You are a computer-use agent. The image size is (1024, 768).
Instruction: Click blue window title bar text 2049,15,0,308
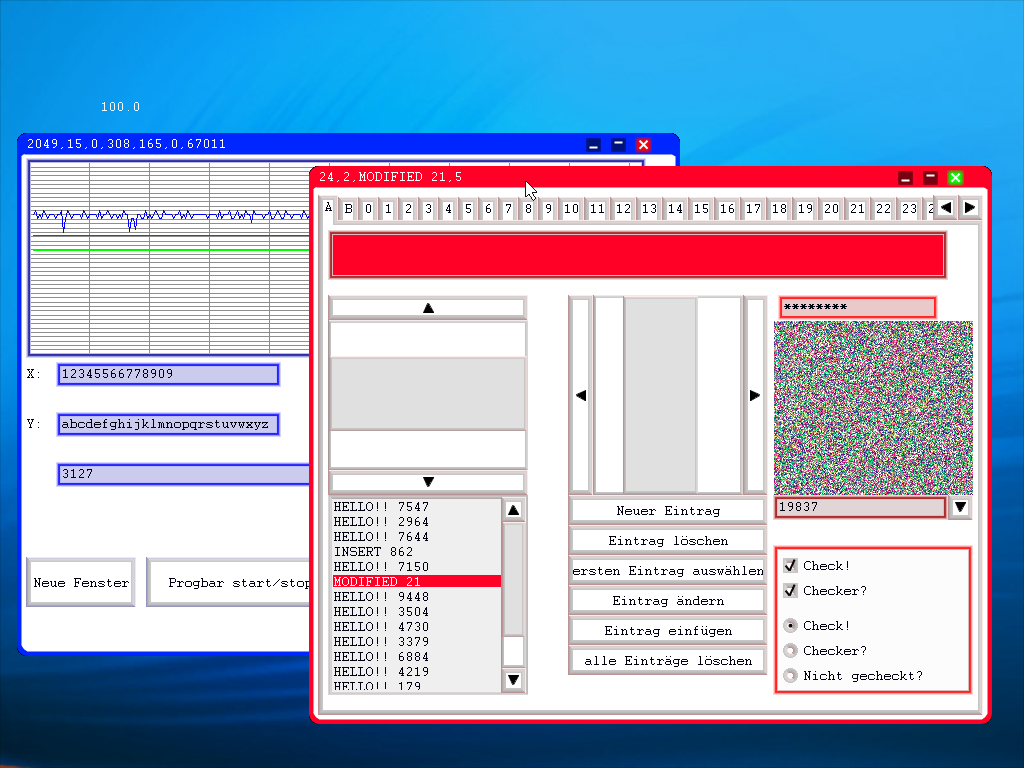(126, 144)
